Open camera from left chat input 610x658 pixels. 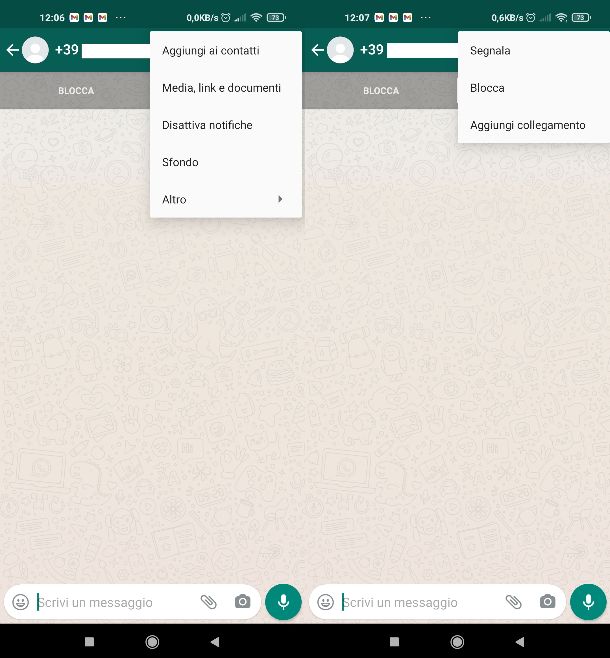(242, 602)
